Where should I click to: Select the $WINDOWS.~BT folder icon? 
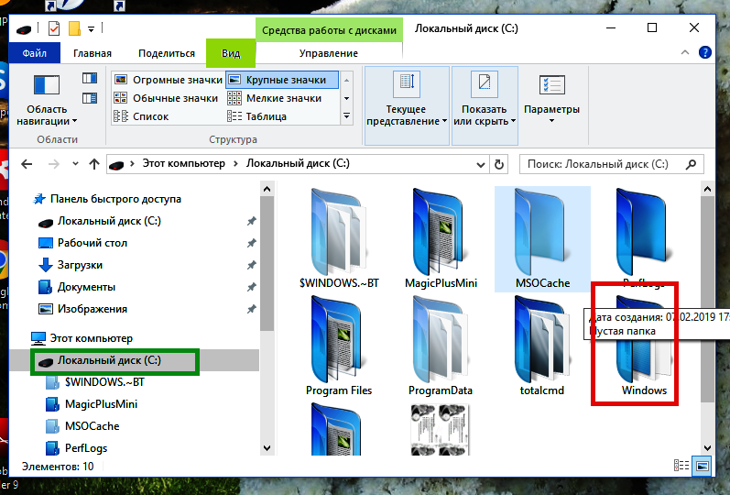(x=339, y=239)
